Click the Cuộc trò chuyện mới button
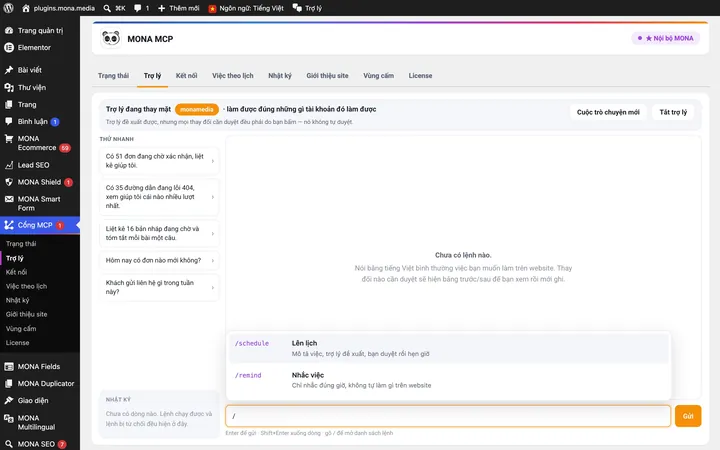The image size is (720, 450). (608, 112)
